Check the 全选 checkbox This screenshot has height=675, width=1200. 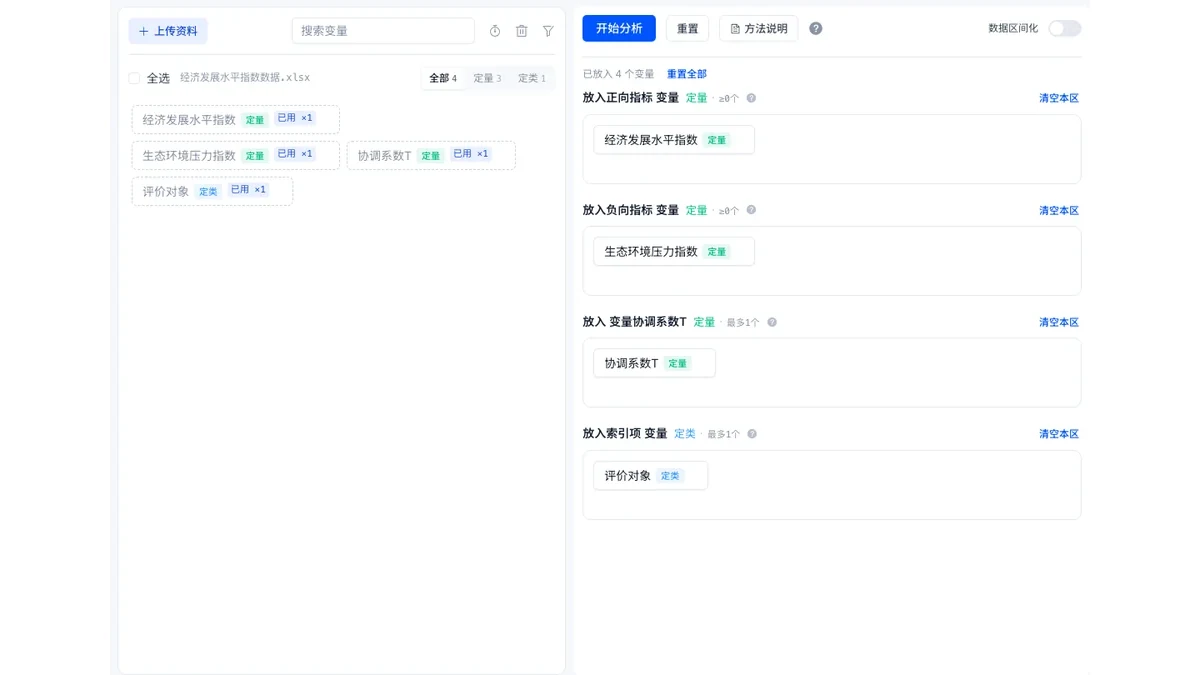tap(134, 78)
